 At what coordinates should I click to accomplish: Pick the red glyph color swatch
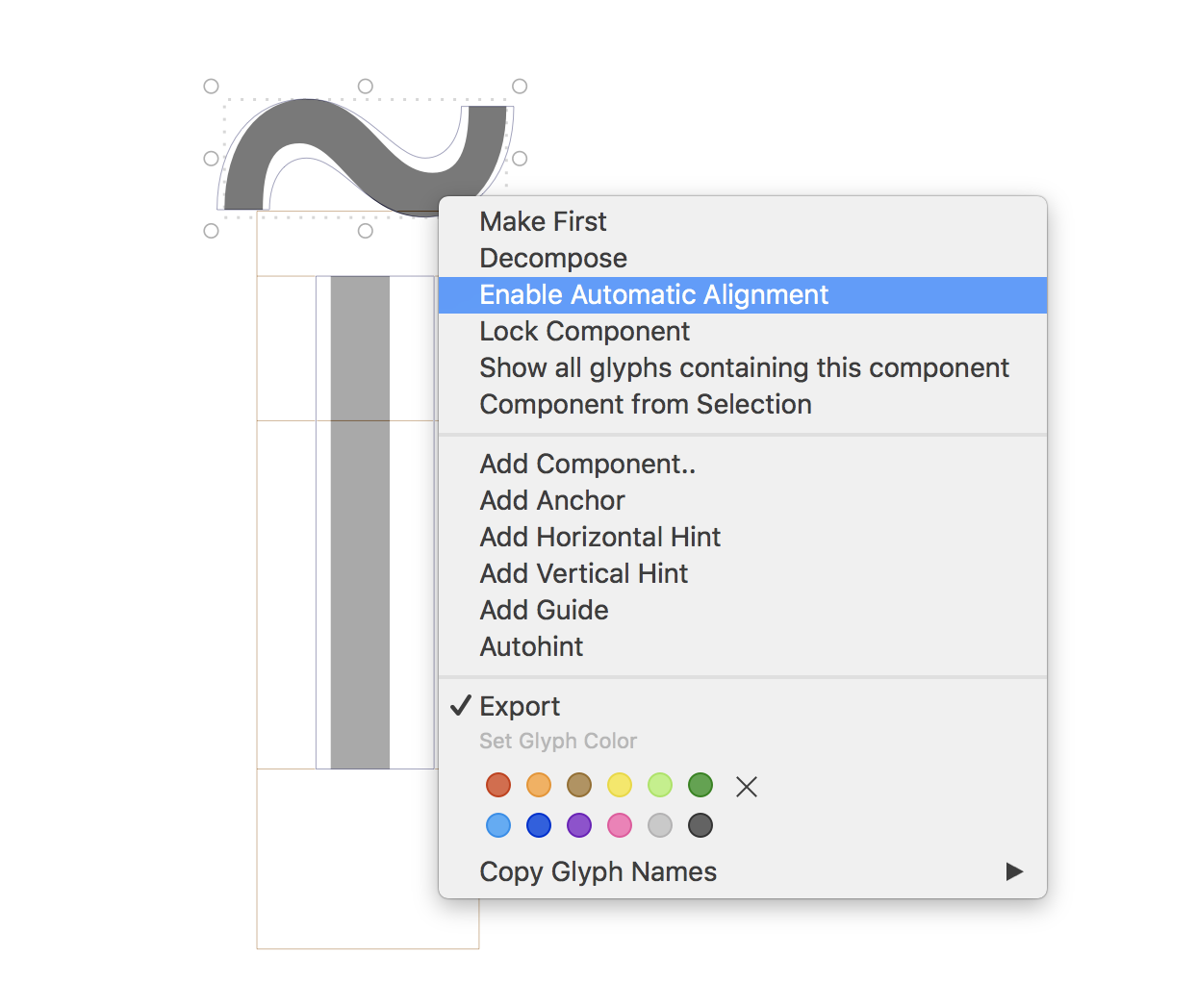point(498,786)
